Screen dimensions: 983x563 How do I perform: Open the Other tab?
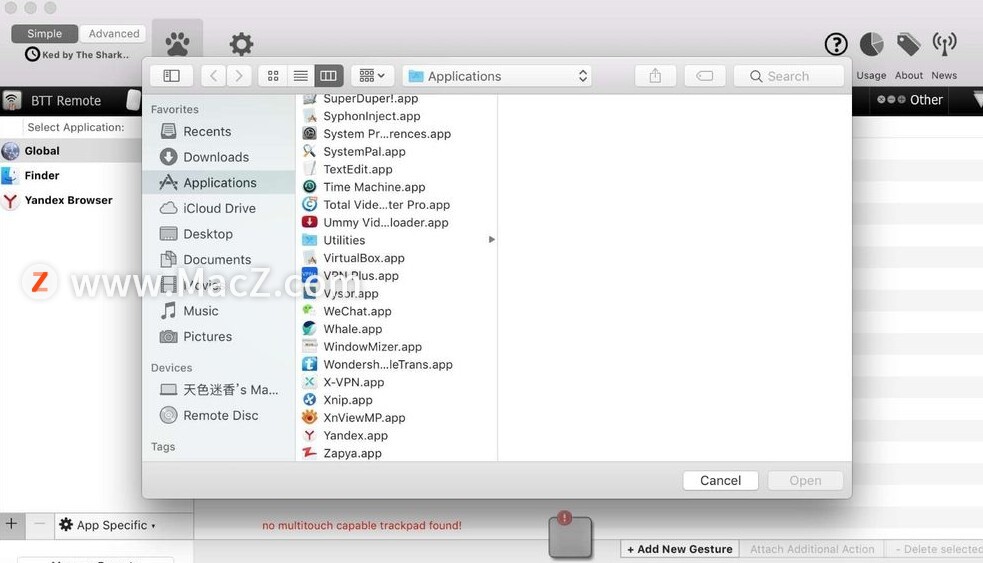pos(910,100)
